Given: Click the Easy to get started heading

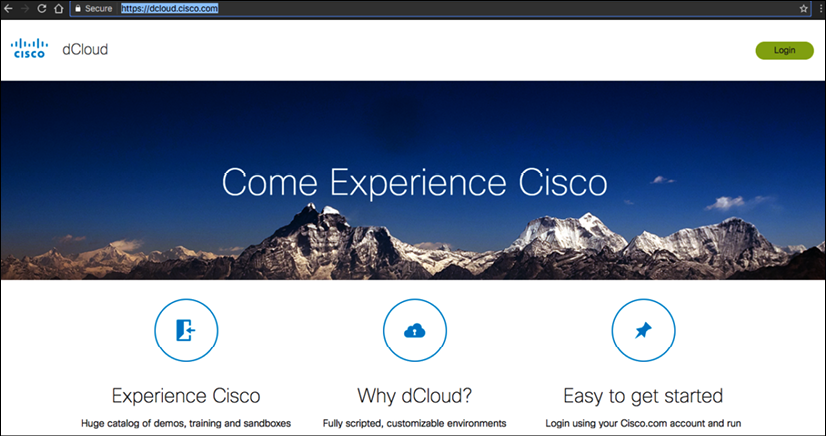Looking at the screenshot, I should pyautogui.click(x=643, y=395).
